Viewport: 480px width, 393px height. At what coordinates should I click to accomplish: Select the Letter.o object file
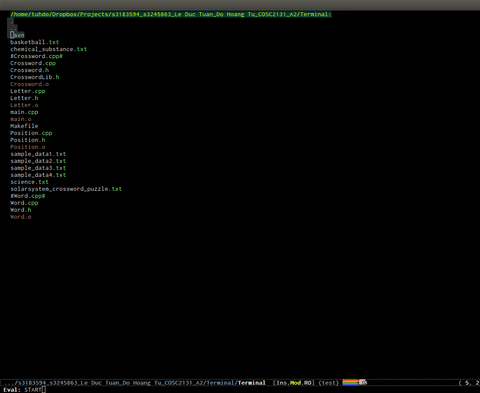click(x=24, y=105)
